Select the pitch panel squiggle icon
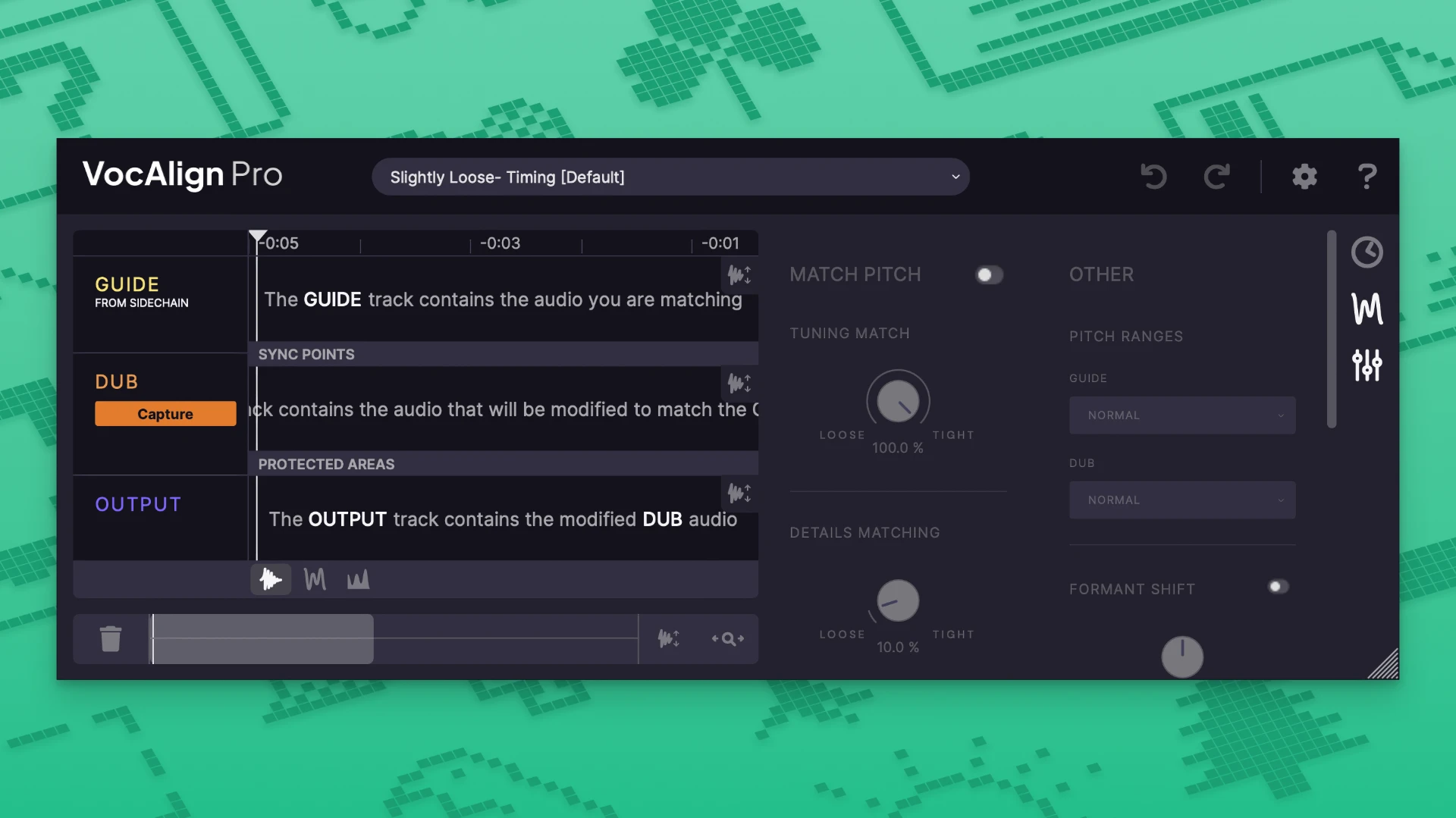This screenshot has height=818, width=1456. click(x=1367, y=309)
